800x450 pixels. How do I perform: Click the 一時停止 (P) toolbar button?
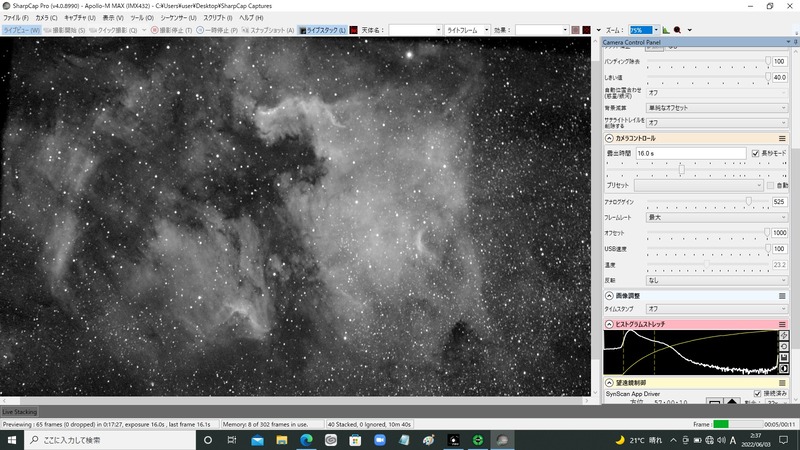click(x=217, y=30)
